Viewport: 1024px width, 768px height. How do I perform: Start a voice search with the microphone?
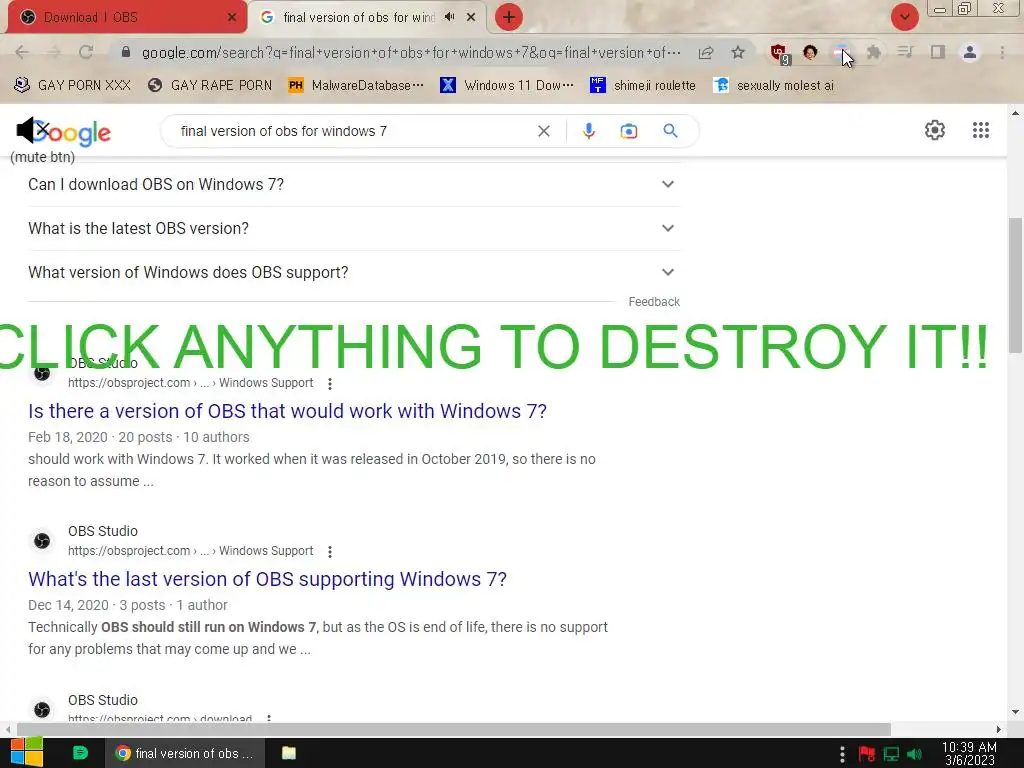tap(588, 131)
